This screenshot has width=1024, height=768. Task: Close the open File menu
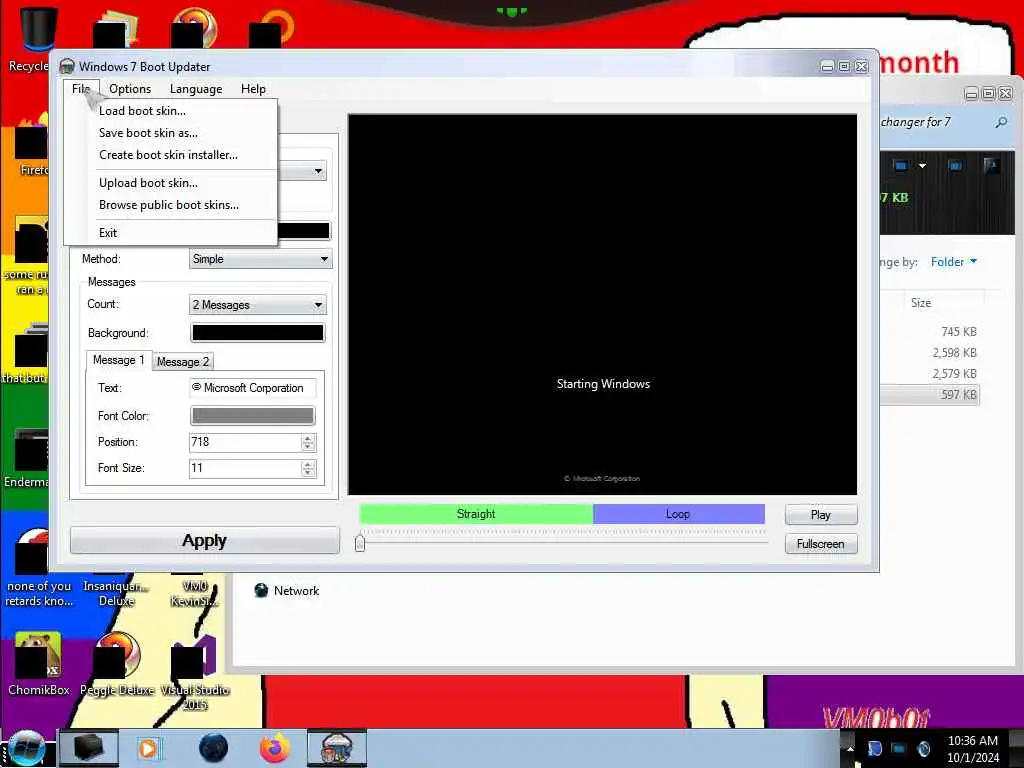pyautogui.click(x=81, y=89)
